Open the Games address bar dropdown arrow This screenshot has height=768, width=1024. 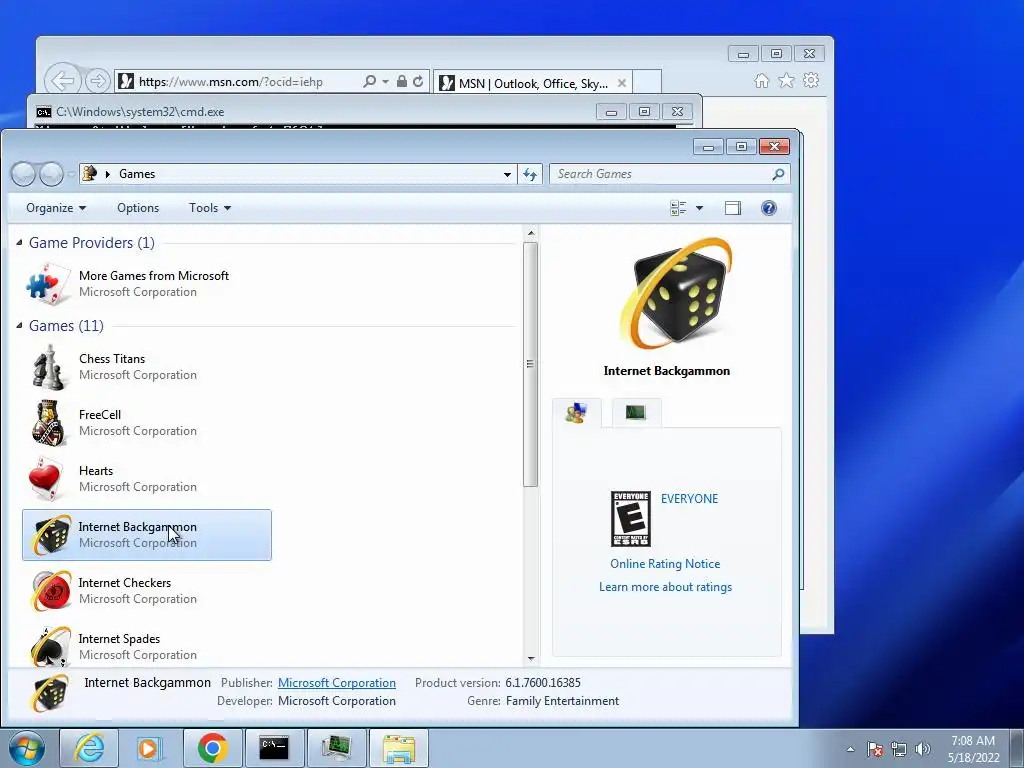pyautogui.click(x=507, y=174)
